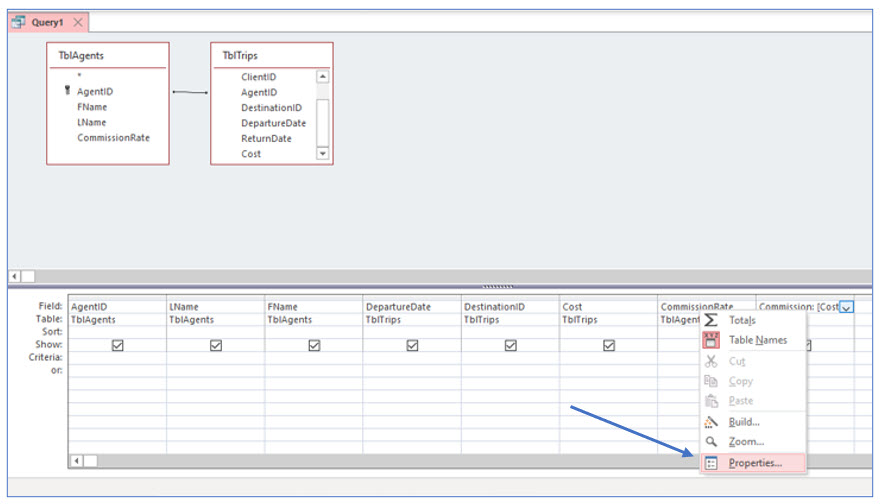Click the Cut scissors icon
The height and width of the screenshot is (504, 884).
pyautogui.click(x=711, y=361)
